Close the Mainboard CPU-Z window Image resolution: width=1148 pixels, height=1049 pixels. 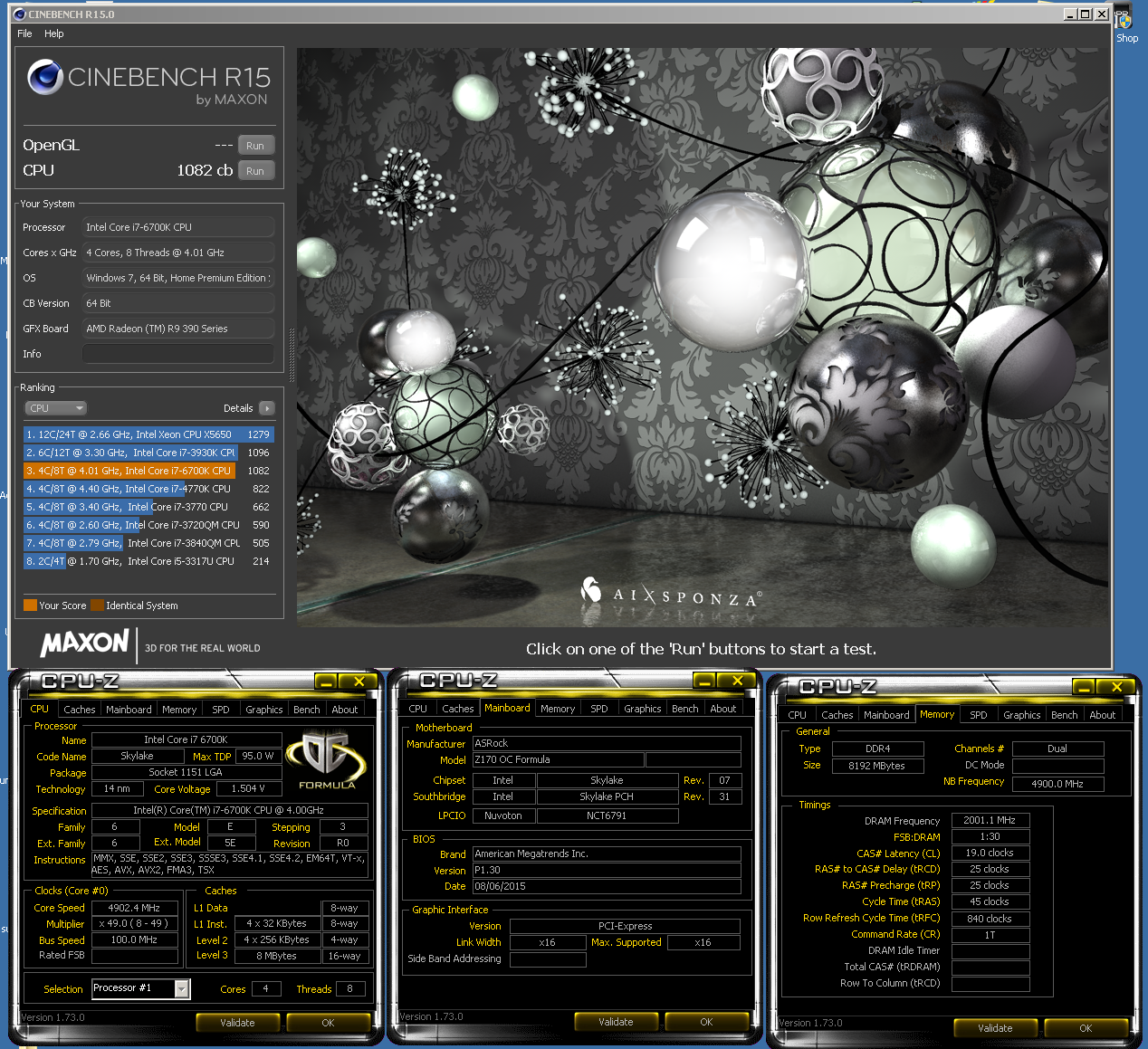[x=738, y=681]
